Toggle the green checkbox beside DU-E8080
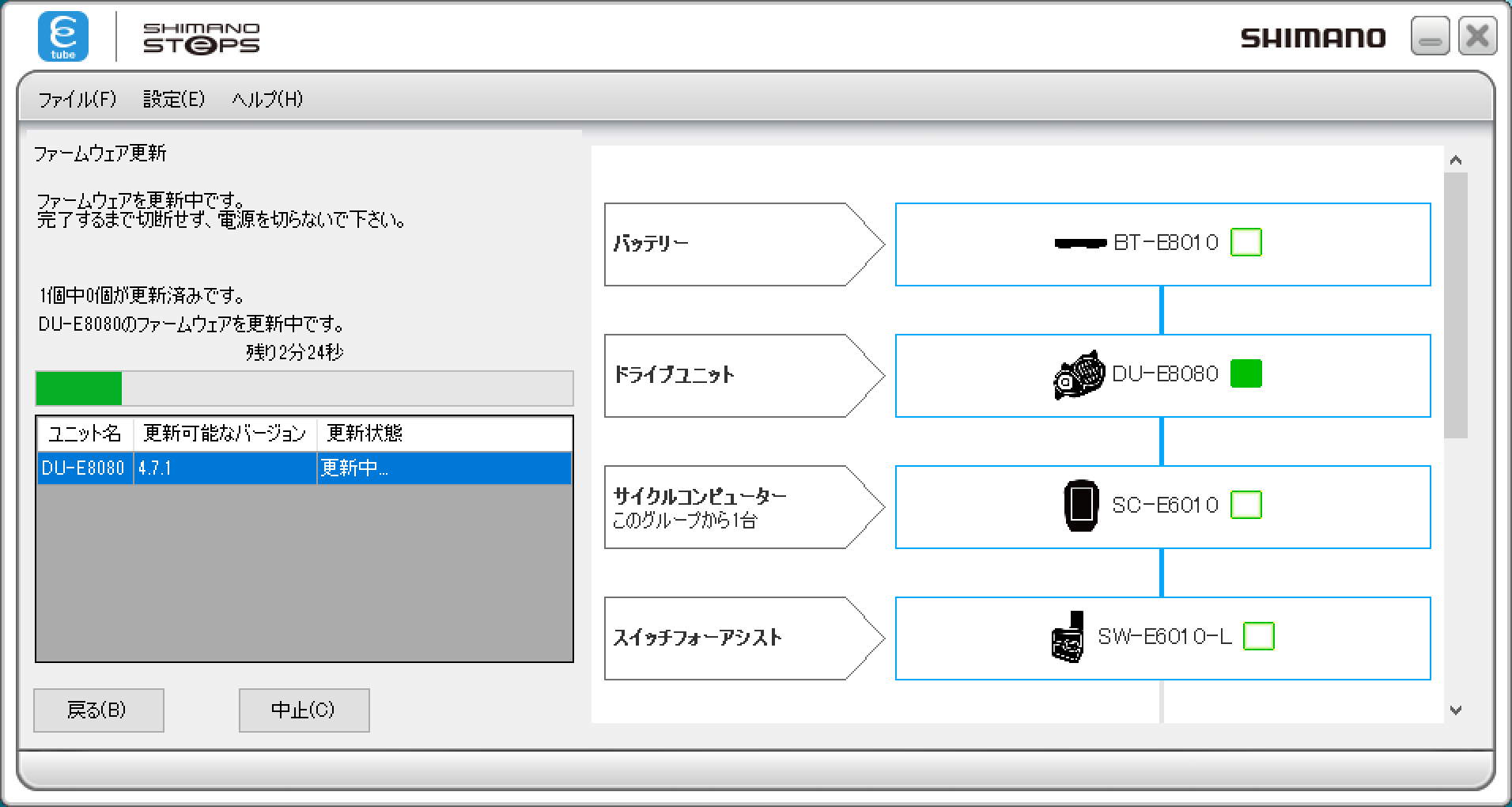This screenshot has width=1512, height=807. tap(1246, 374)
